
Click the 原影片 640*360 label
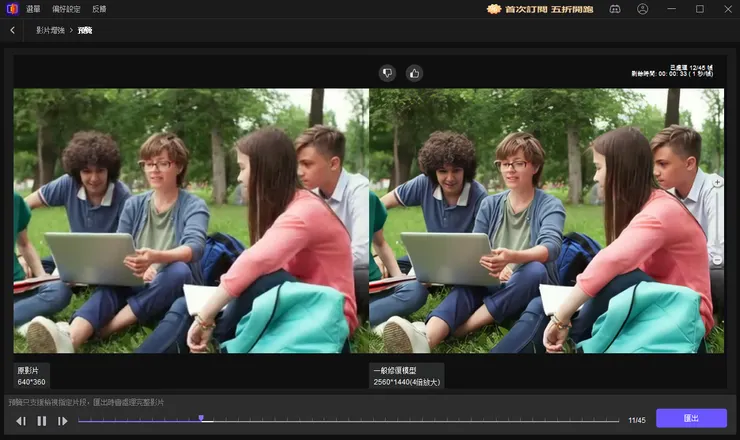(x=31, y=376)
